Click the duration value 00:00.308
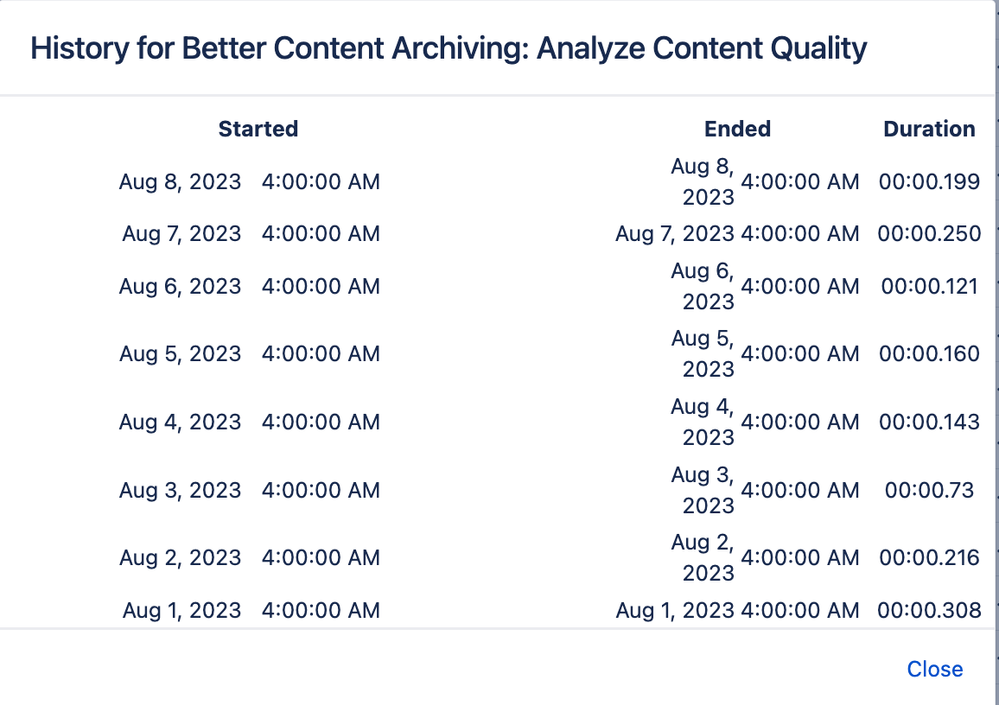Screen dimensions: 999x705 tap(929, 610)
